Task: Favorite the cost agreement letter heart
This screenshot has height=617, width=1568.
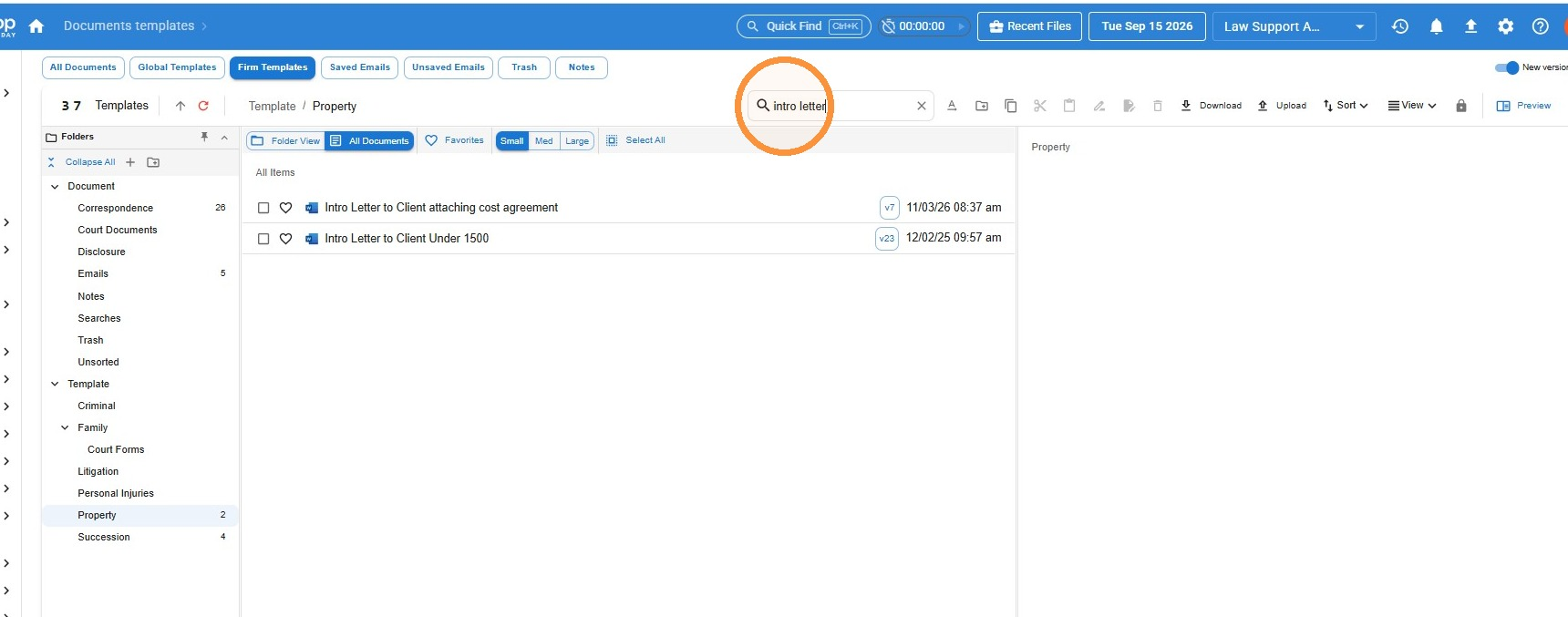Action: tap(285, 208)
